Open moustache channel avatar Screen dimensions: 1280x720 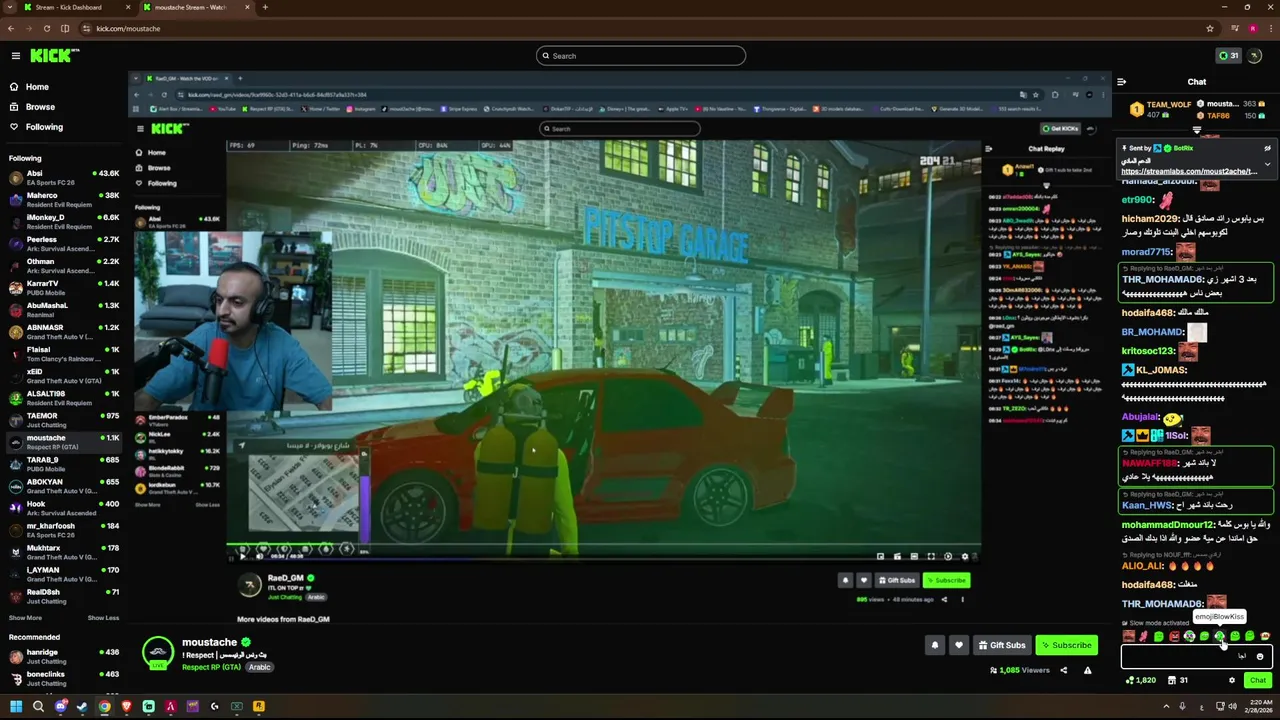[157, 653]
